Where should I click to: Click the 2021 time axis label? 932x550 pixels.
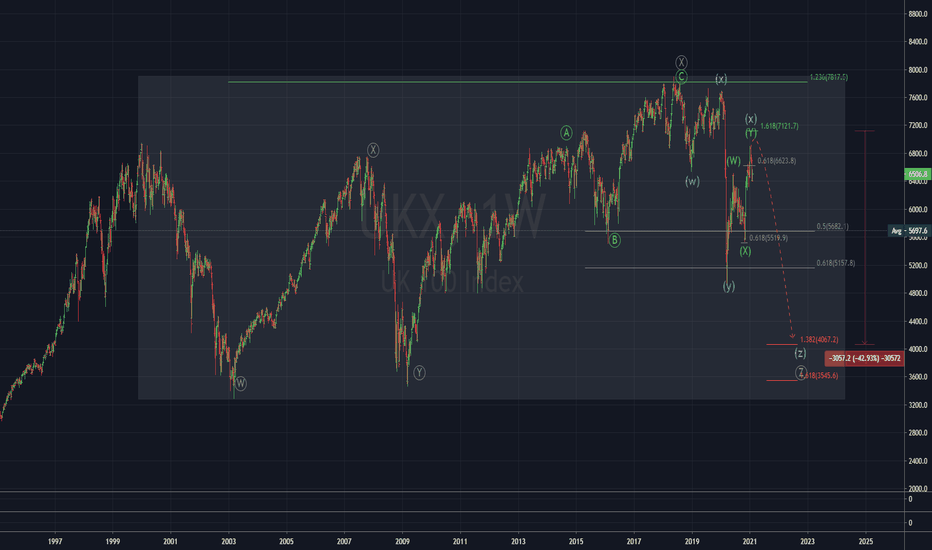pos(750,541)
